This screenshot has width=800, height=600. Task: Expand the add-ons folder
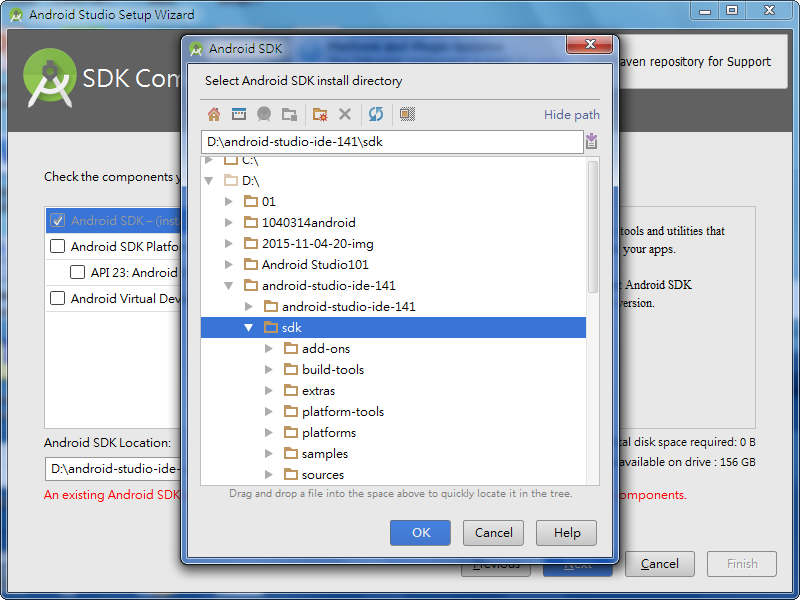pyautogui.click(x=268, y=348)
